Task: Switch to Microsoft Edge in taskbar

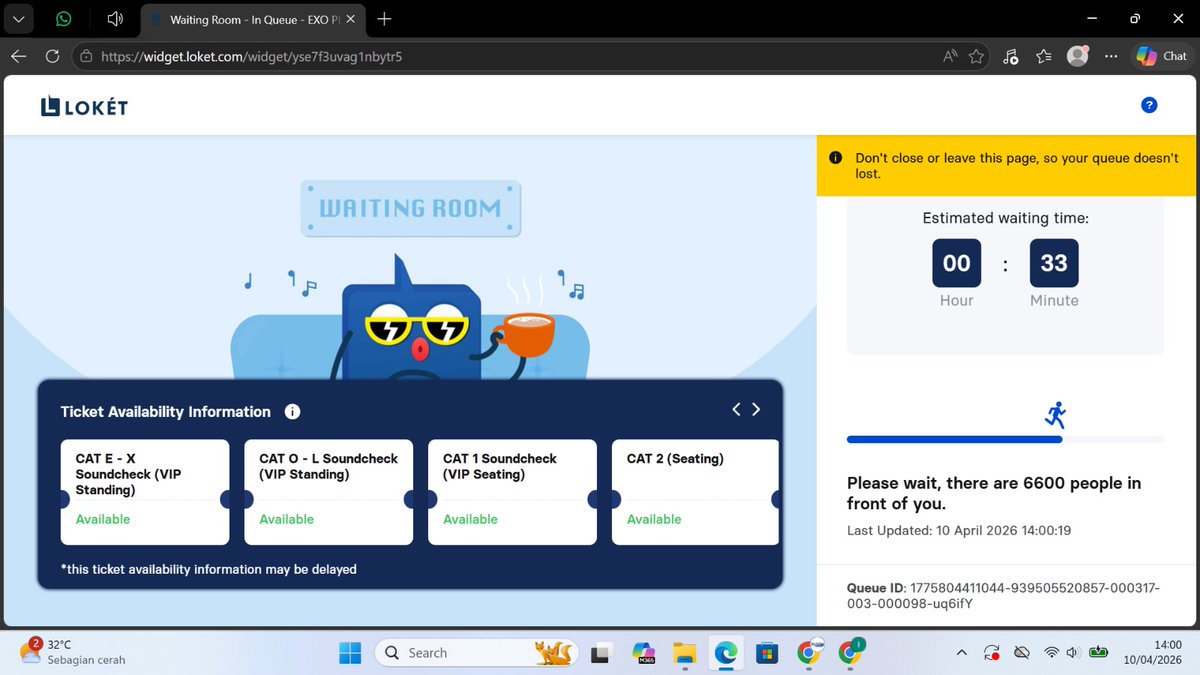Action: coord(725,653)
